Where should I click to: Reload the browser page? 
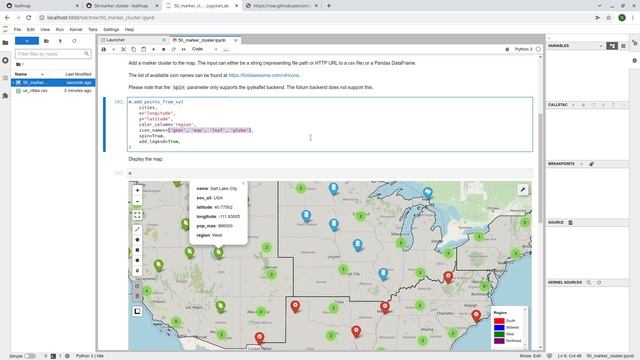(x=29, y=18)
